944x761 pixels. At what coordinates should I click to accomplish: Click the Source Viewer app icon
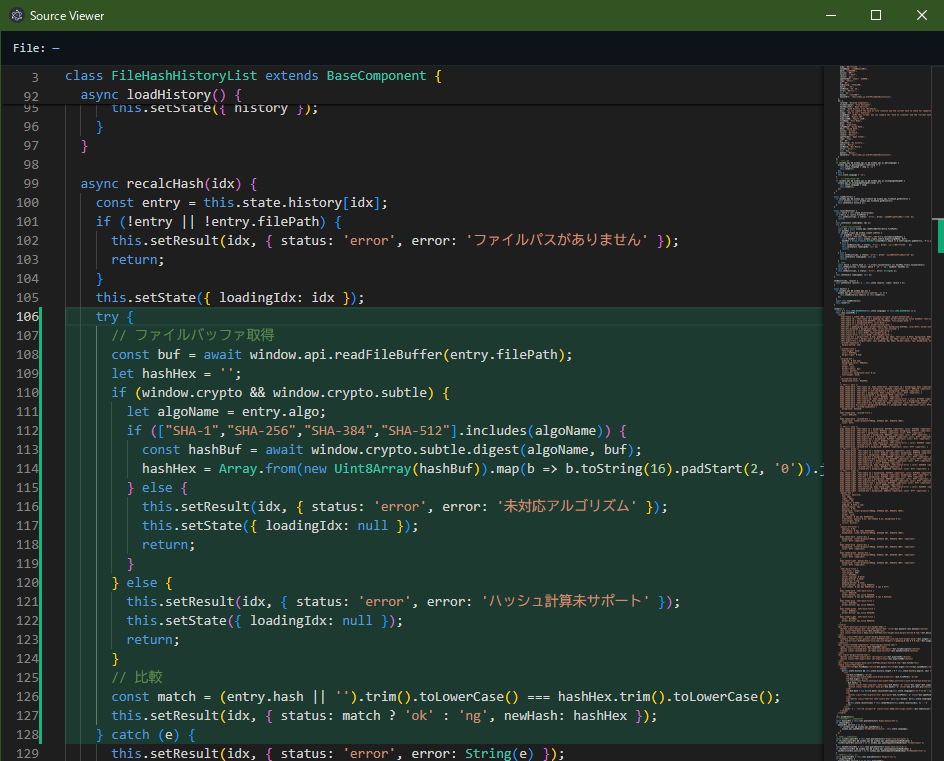point(16,16)
